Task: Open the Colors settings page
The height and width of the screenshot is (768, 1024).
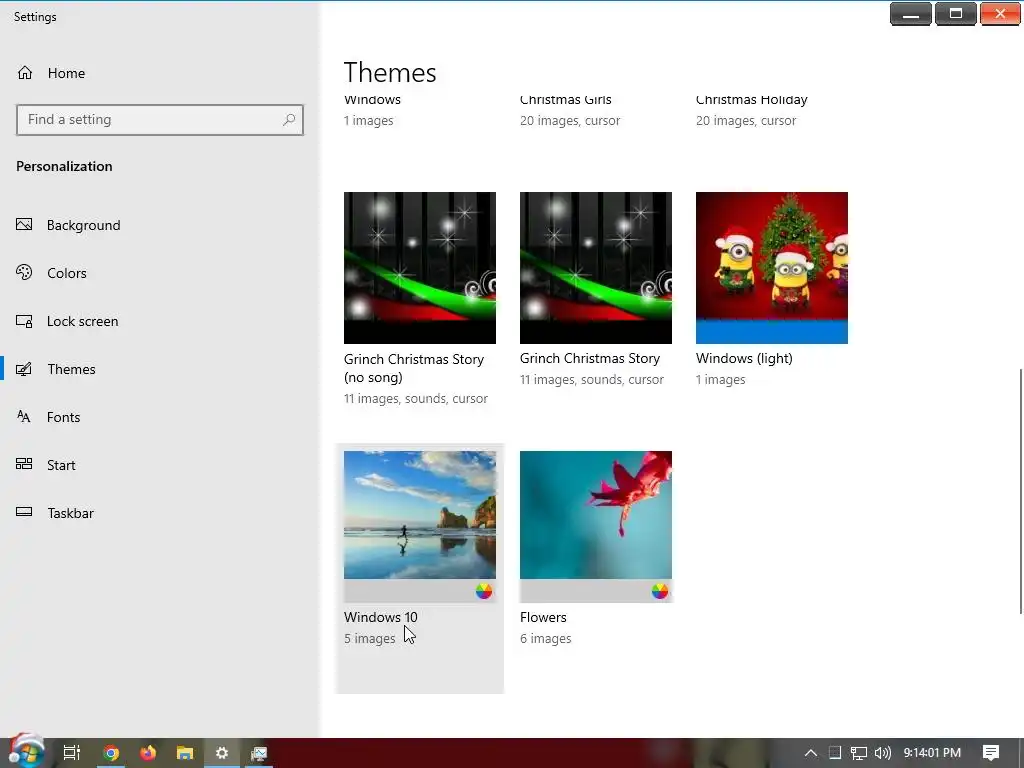Action: 67,273
